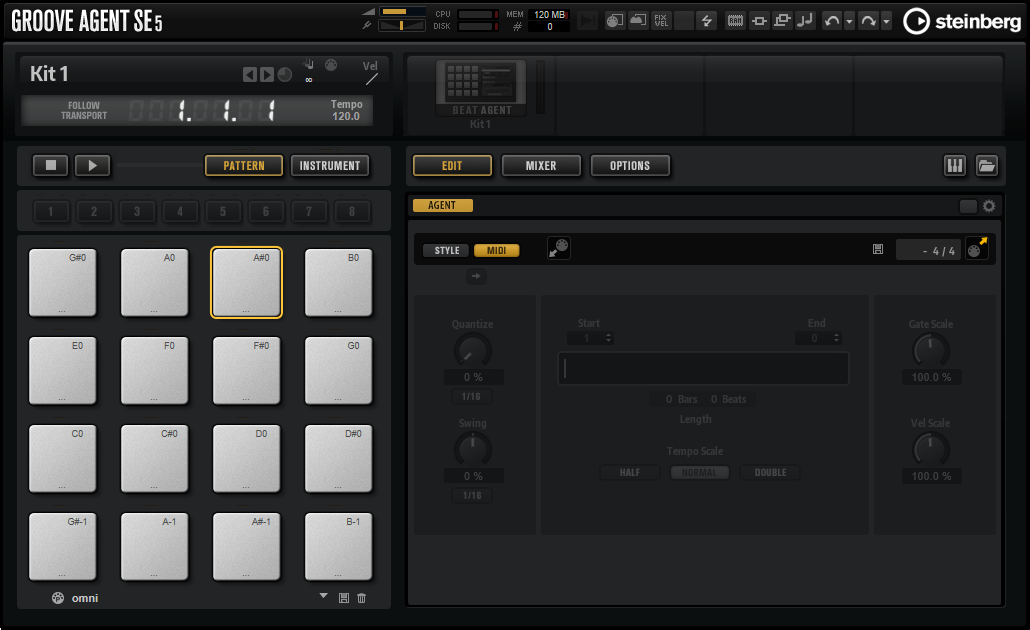This screenshot has width=1030, height=630.
Task: Click the RAM save icon
Action: [x=735, y=21]
